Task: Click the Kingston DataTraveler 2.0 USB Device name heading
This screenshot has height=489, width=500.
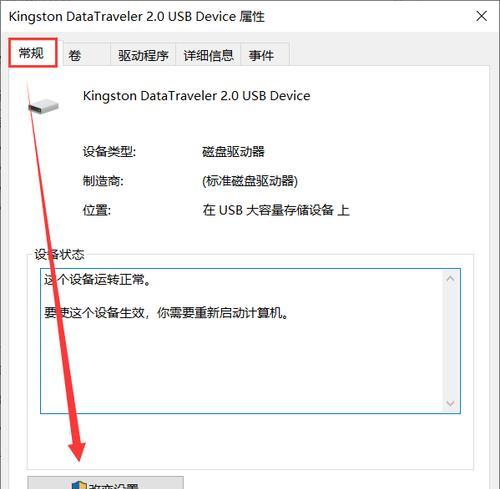Action: (x=197, y=96)
